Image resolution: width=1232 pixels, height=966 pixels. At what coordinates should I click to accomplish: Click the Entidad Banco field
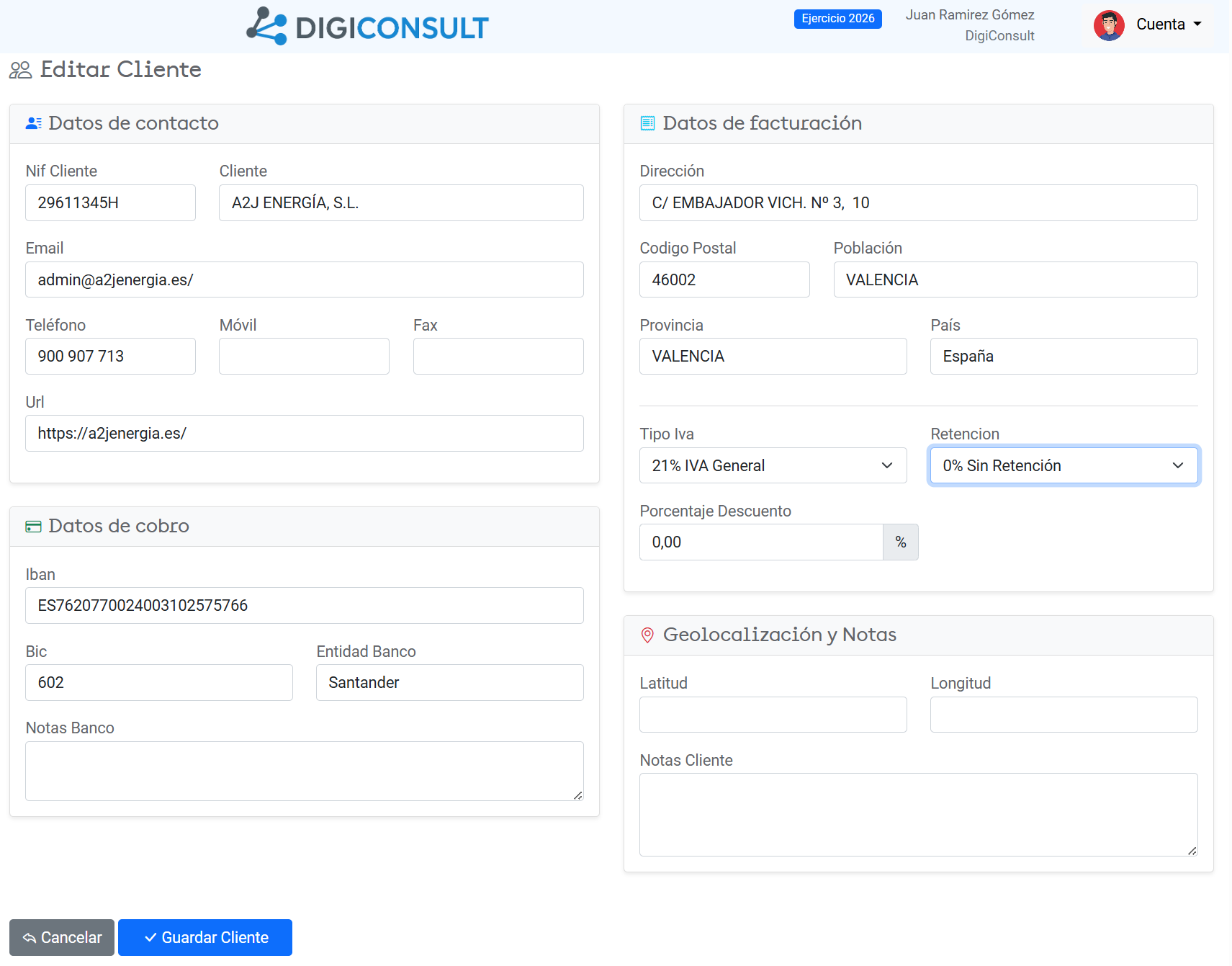pyautogui.click(x=450, y=683)
